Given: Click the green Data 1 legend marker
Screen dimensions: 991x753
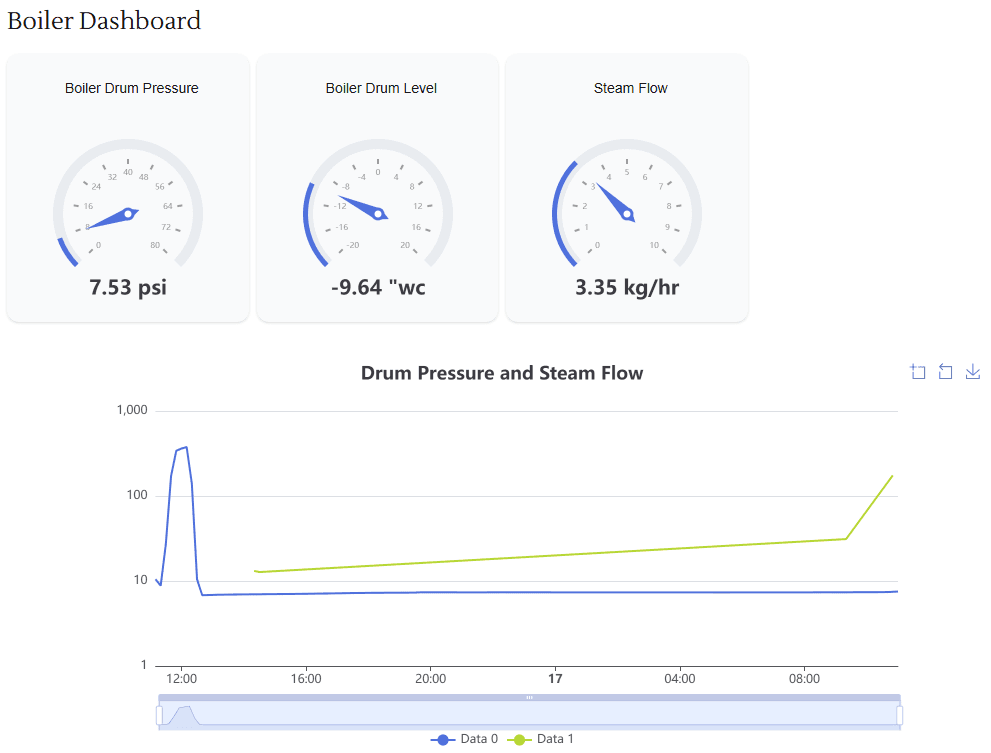Looking at the screenshot, I should click(x=521, y=739).
